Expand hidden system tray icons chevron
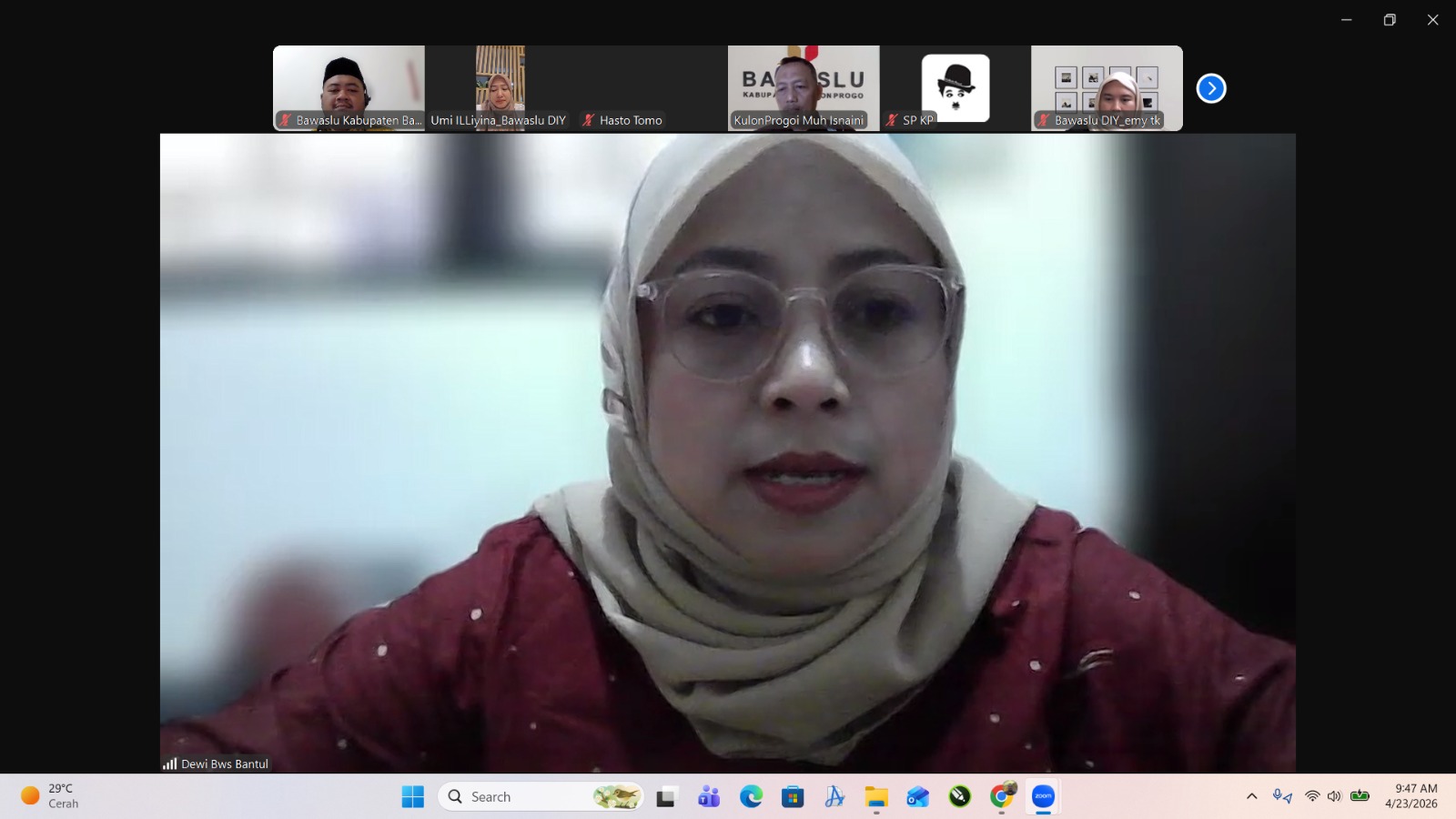Viewport: 1456px width, 819px height. pyautogui.click(x=1252, y=796)
